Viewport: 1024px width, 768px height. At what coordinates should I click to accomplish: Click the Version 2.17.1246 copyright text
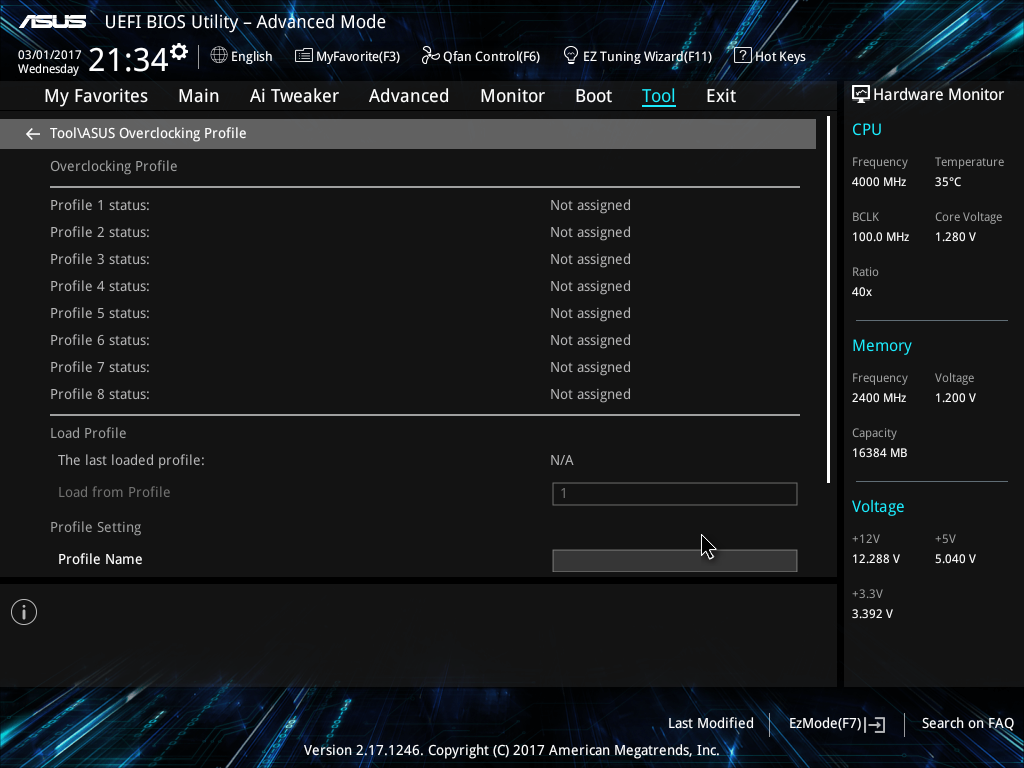pos(511,750)
